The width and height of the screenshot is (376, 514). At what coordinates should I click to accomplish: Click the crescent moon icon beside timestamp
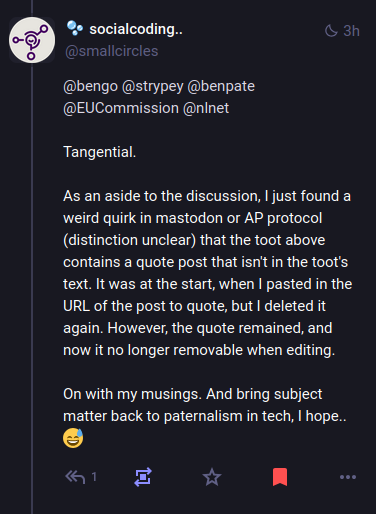point(331,31)
